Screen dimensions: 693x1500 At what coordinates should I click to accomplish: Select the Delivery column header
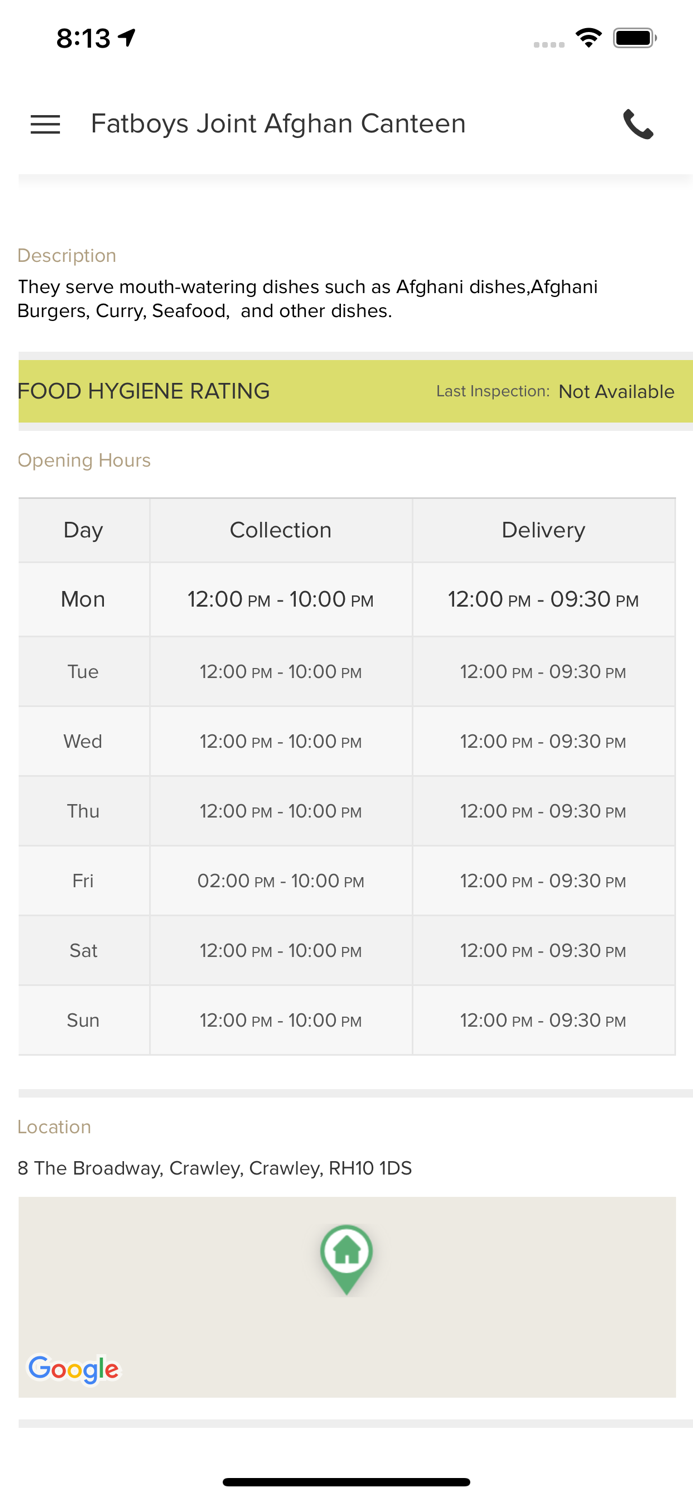pos(543,530)
